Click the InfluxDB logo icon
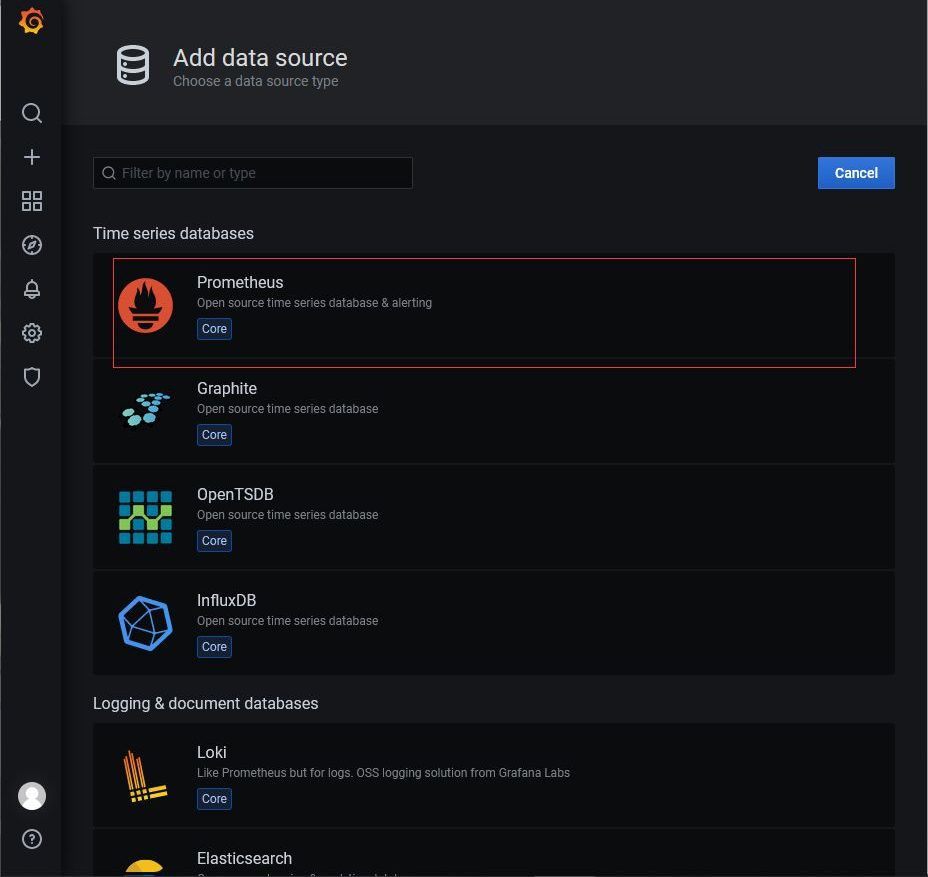The image size is (928, 877). (146, 623)
